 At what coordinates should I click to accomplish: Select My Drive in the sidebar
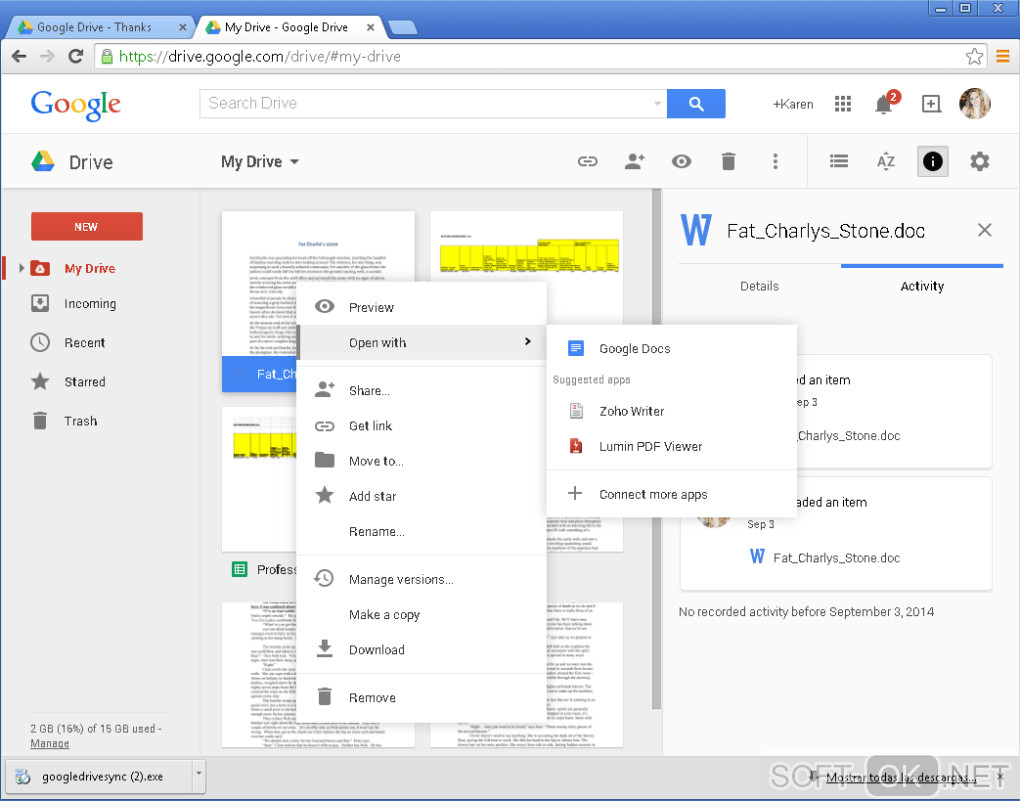tap(89, 268)
